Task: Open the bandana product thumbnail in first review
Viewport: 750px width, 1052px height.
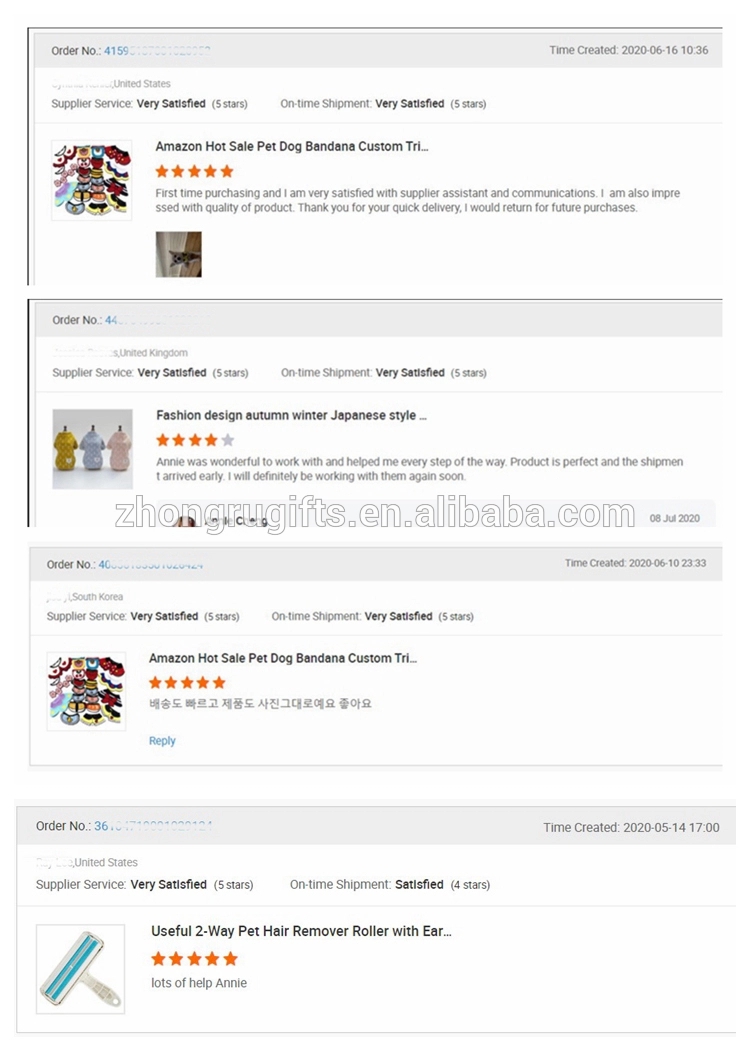Action: [x=92, y=180]
